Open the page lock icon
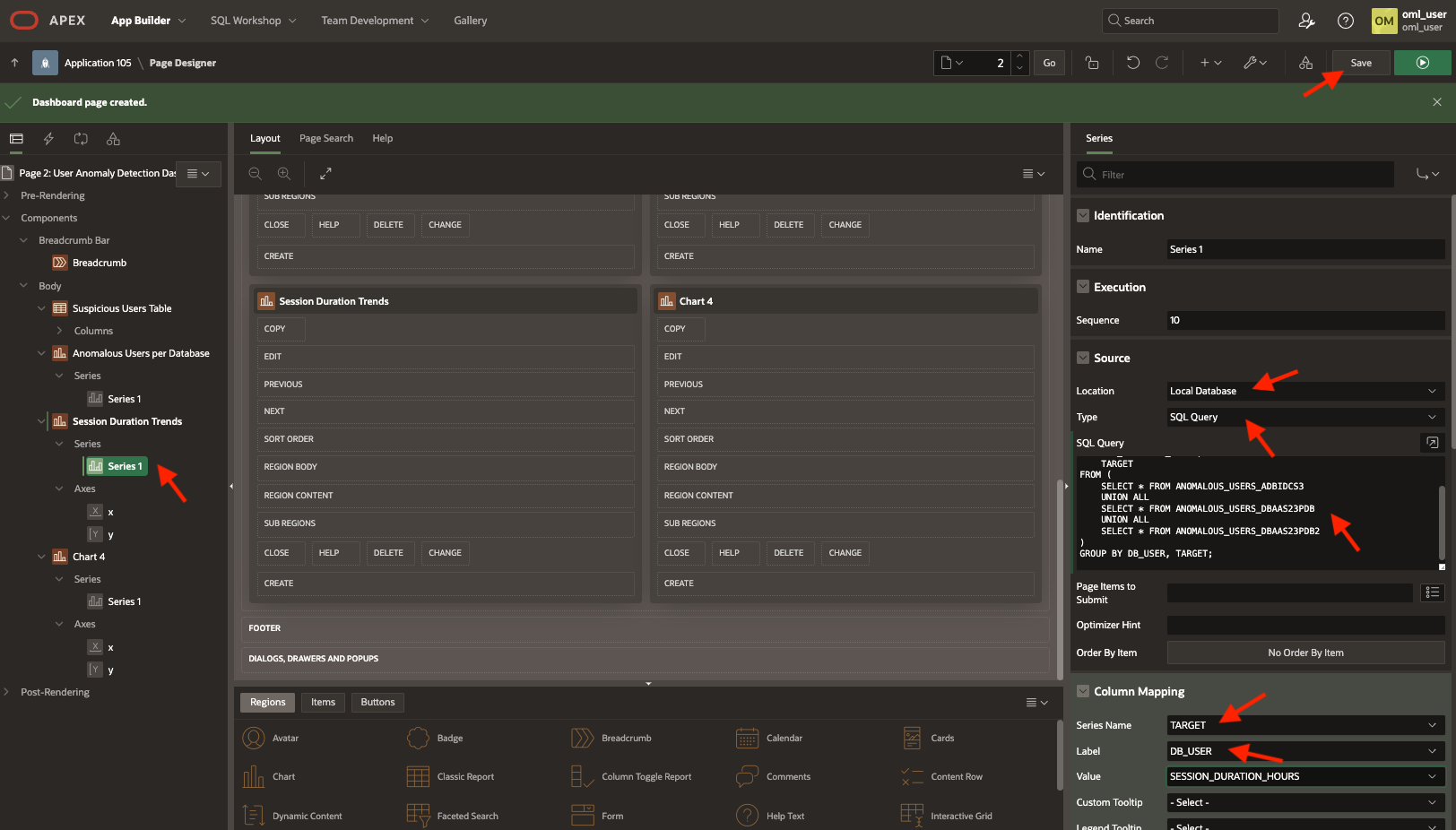The width and height of the screenshot is (1456, 830). [1092, 63]
